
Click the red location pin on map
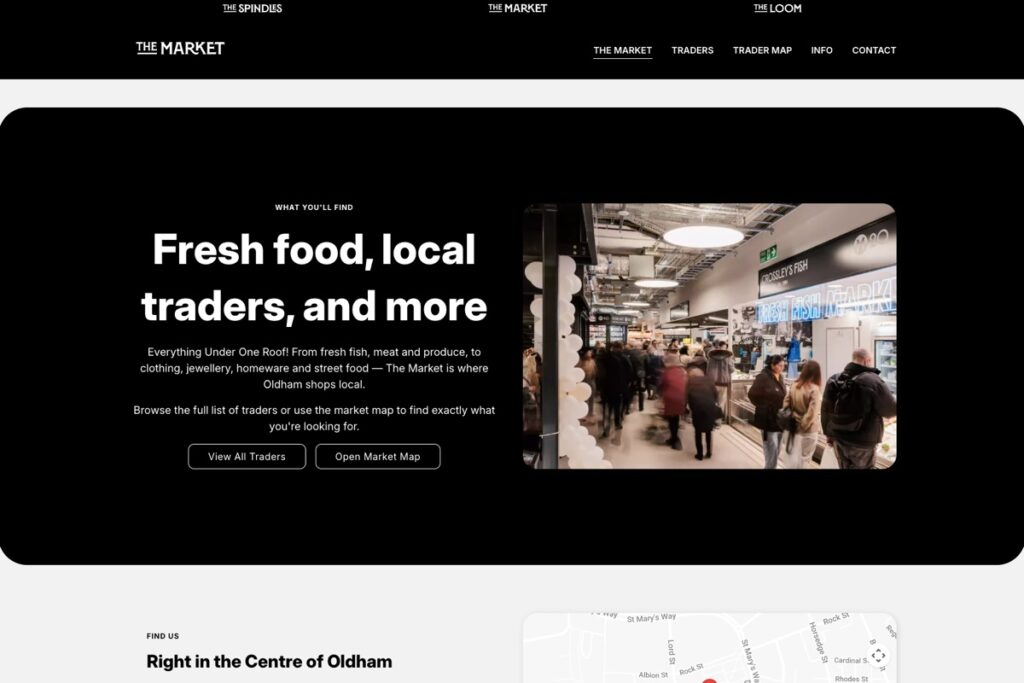[x=709, y=680]
